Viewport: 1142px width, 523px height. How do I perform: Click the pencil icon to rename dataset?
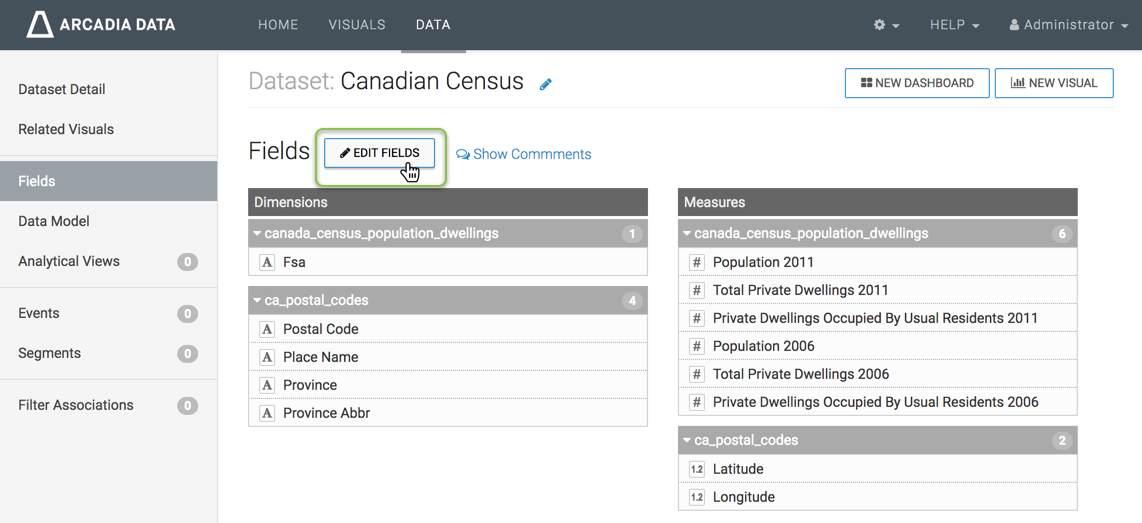tap(546, 84)
